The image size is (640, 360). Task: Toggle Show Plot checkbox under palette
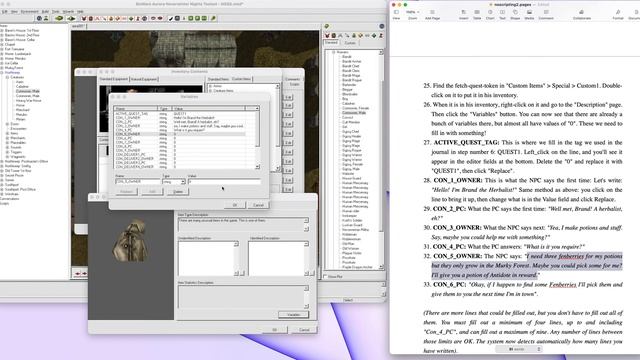coord(326,276)
